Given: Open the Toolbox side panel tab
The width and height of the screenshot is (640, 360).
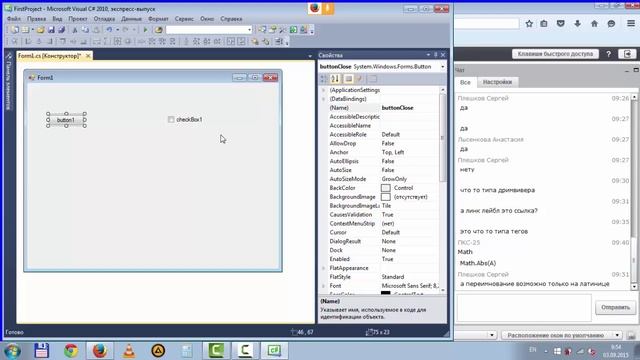Looking at the screenshot, I should [8, 82].
